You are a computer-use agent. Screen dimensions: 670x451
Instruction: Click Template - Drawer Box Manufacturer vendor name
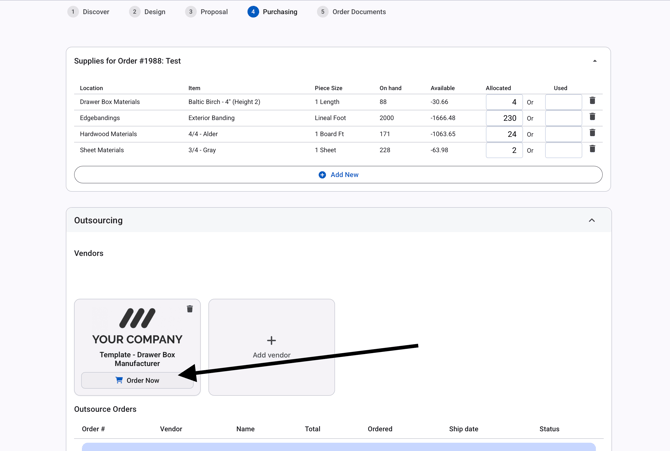coord(137,359)
